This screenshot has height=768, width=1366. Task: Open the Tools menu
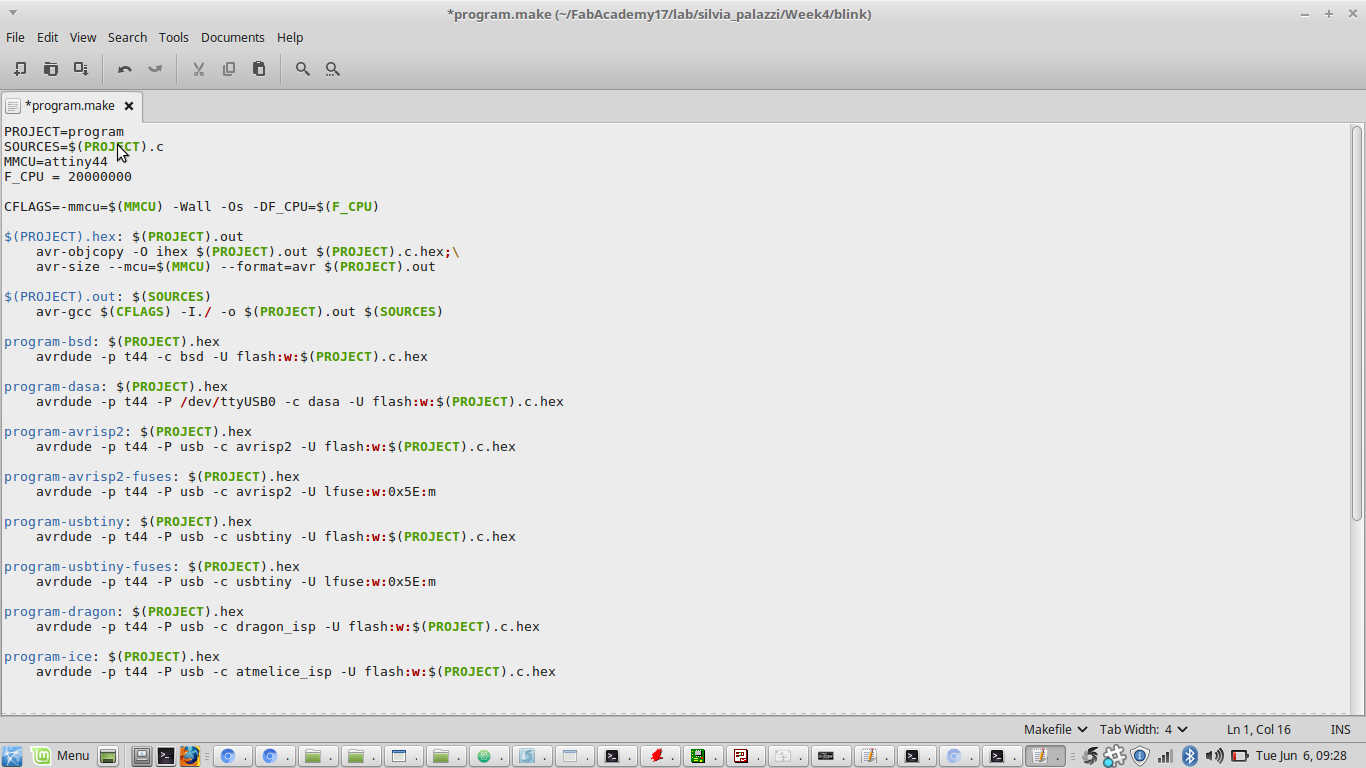point(173,37)
